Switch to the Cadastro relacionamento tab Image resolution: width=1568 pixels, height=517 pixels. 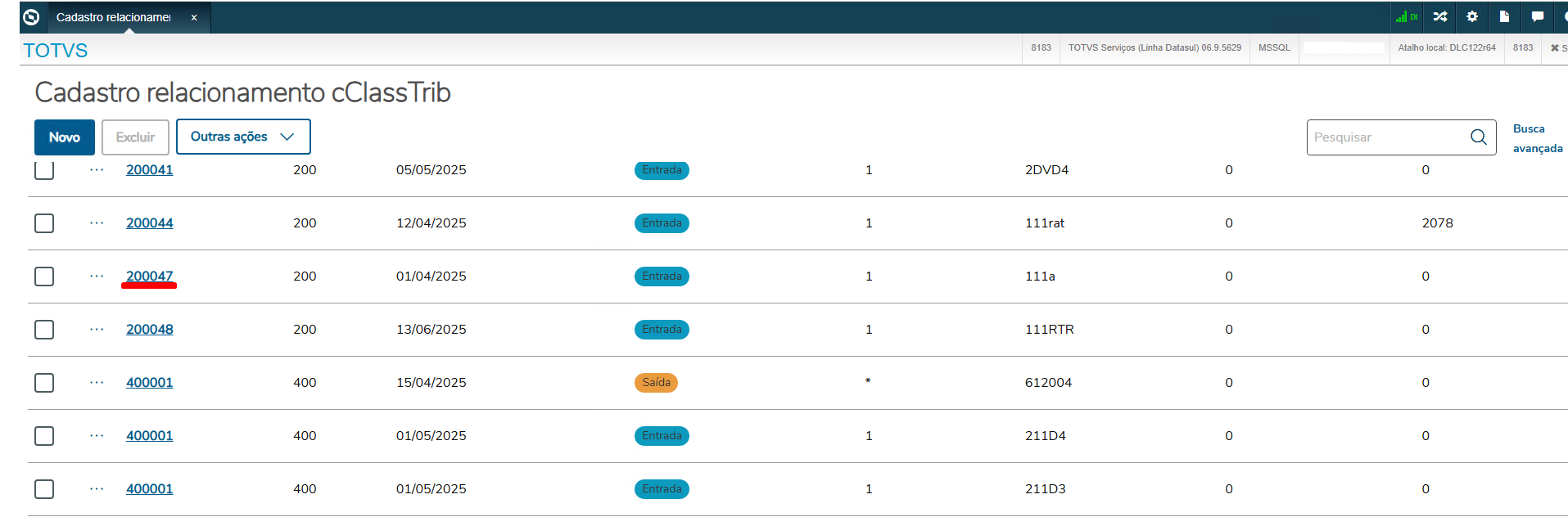coord(113,17)
